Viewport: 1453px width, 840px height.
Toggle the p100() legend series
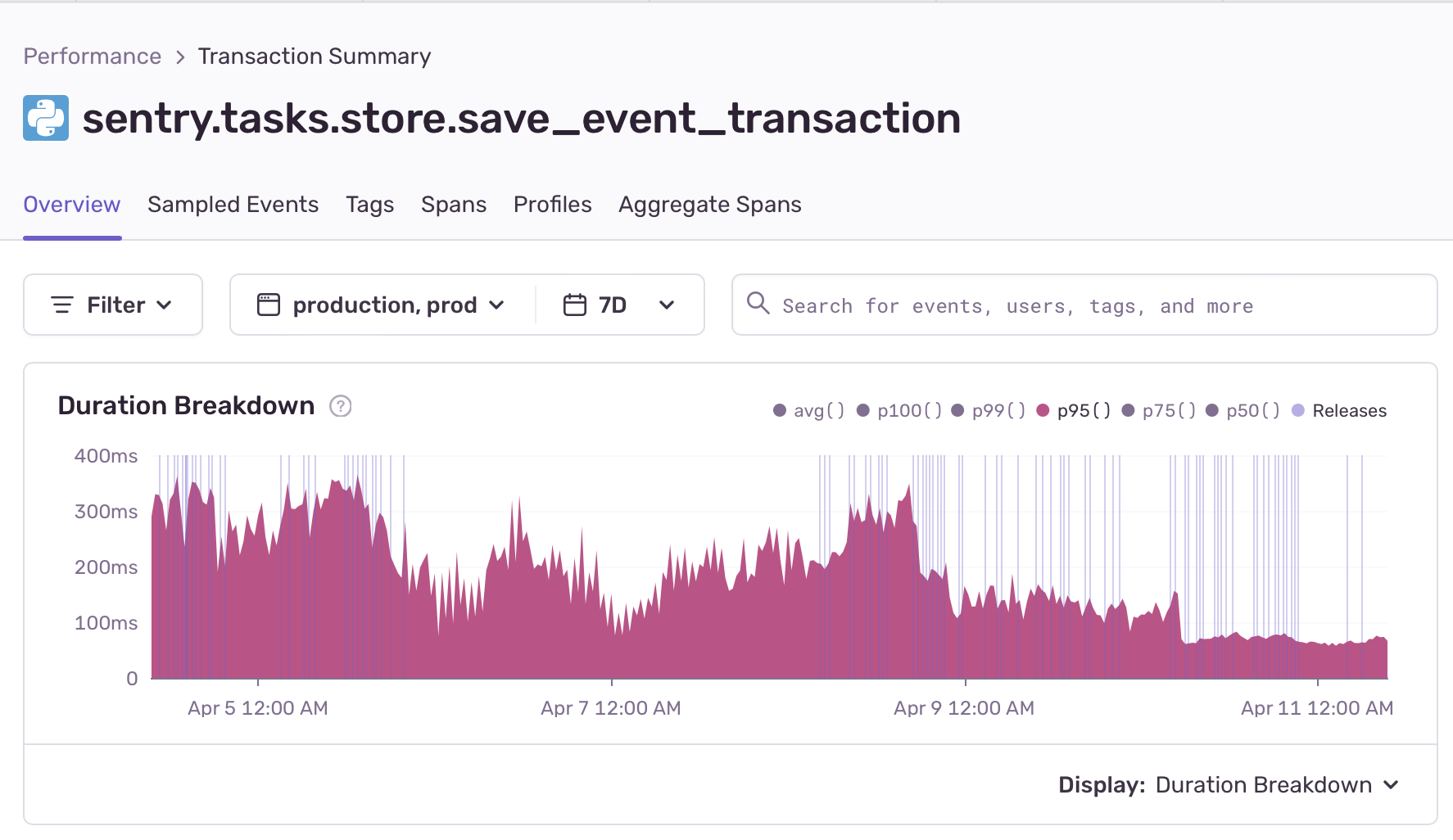pos(899,410)
